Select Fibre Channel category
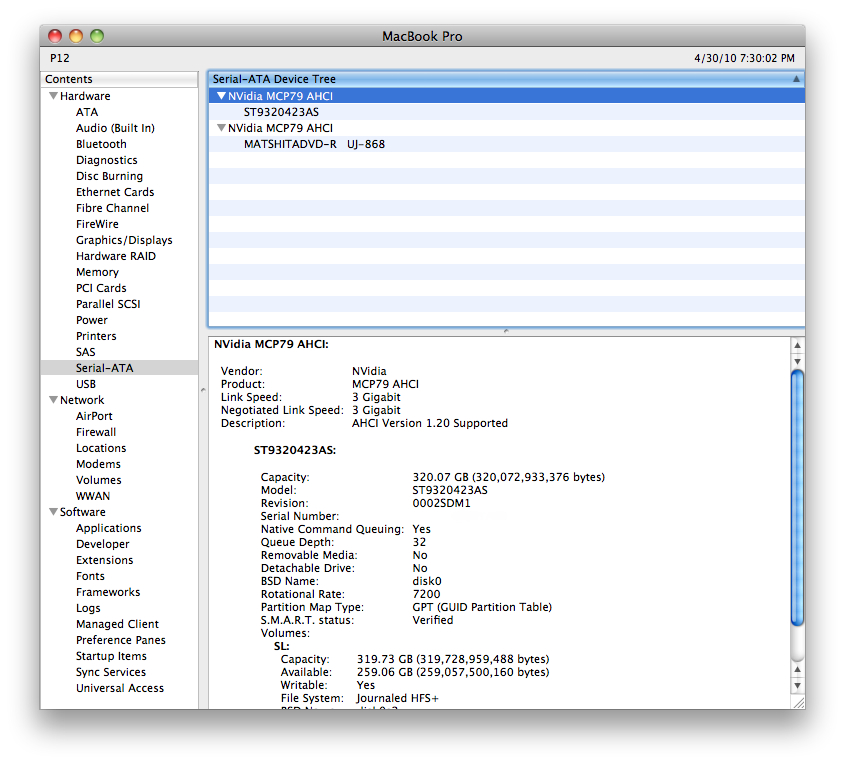 [112, 208]
